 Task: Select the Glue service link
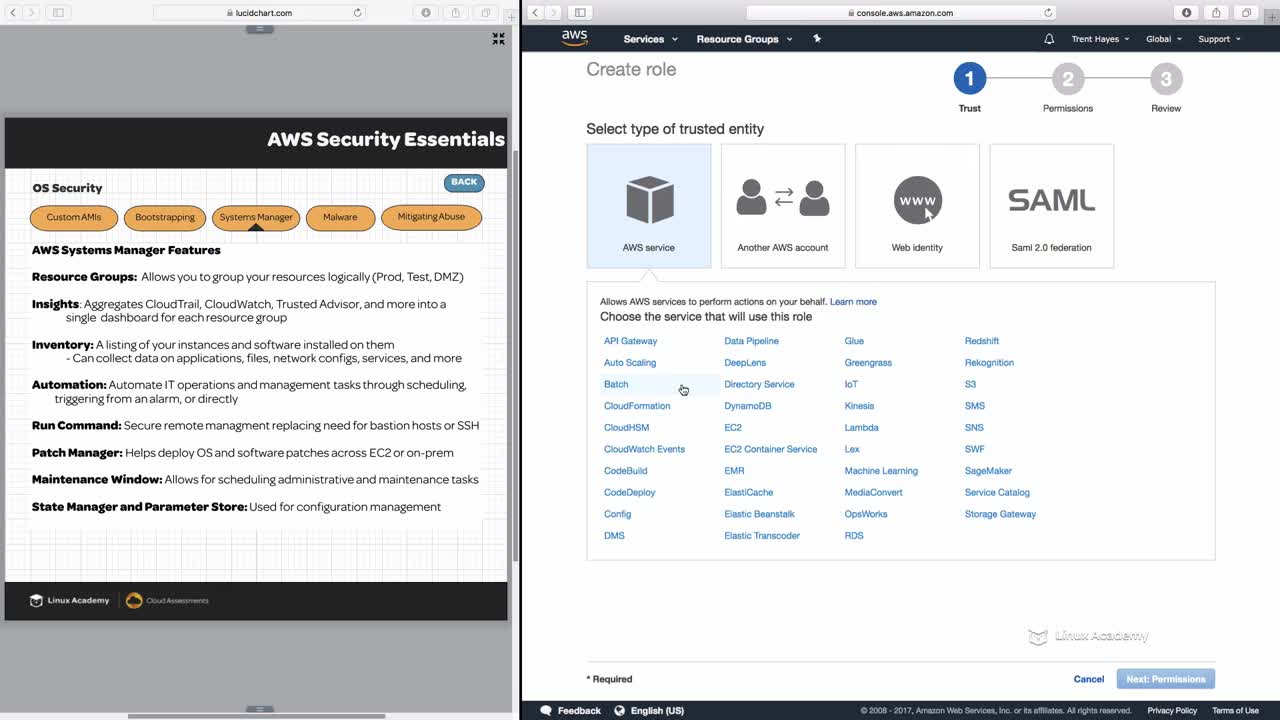(854, 341)
